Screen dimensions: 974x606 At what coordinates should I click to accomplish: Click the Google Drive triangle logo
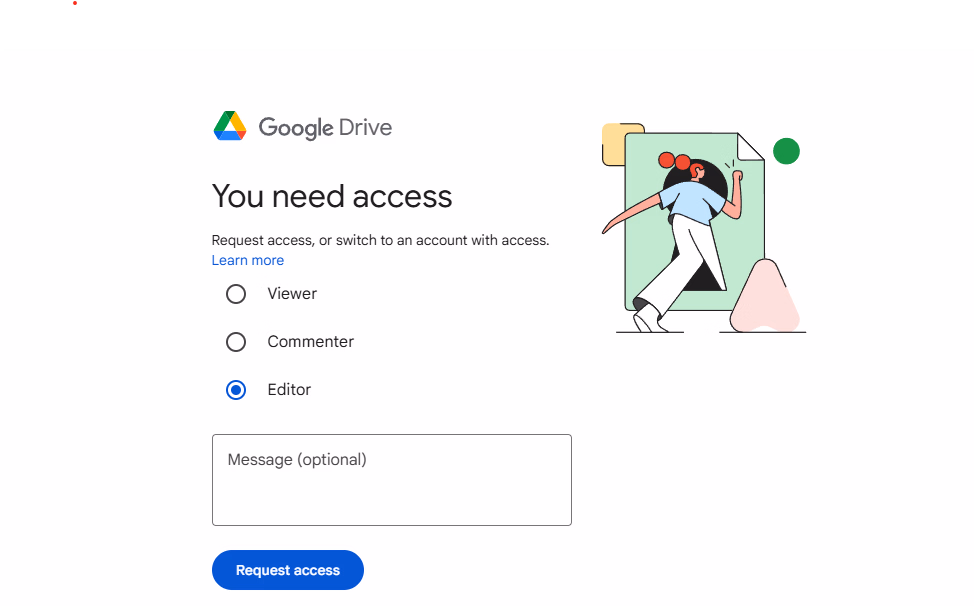(230, 126)
